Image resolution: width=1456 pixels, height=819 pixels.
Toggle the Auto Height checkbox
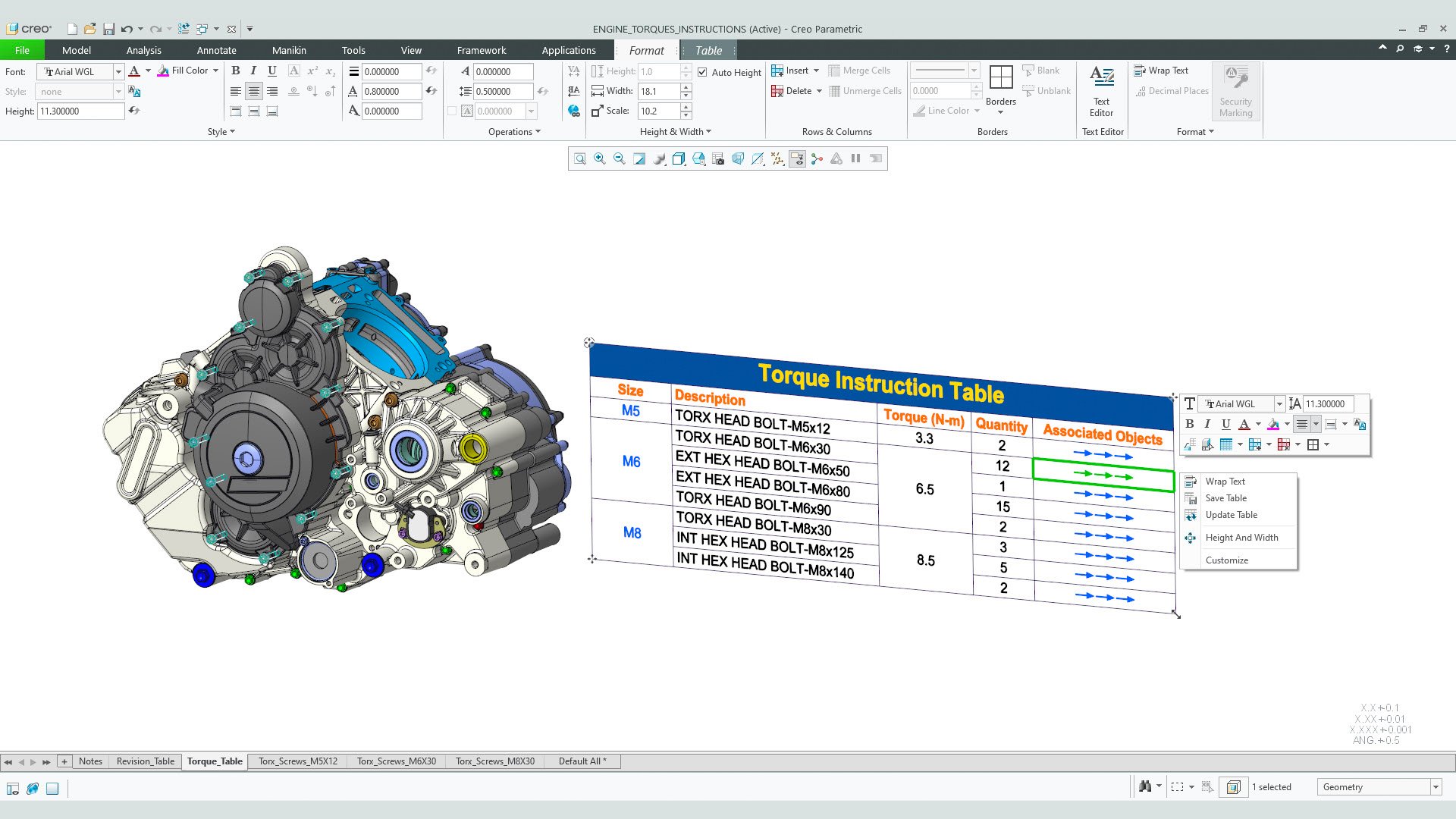[x=702, y=72]
